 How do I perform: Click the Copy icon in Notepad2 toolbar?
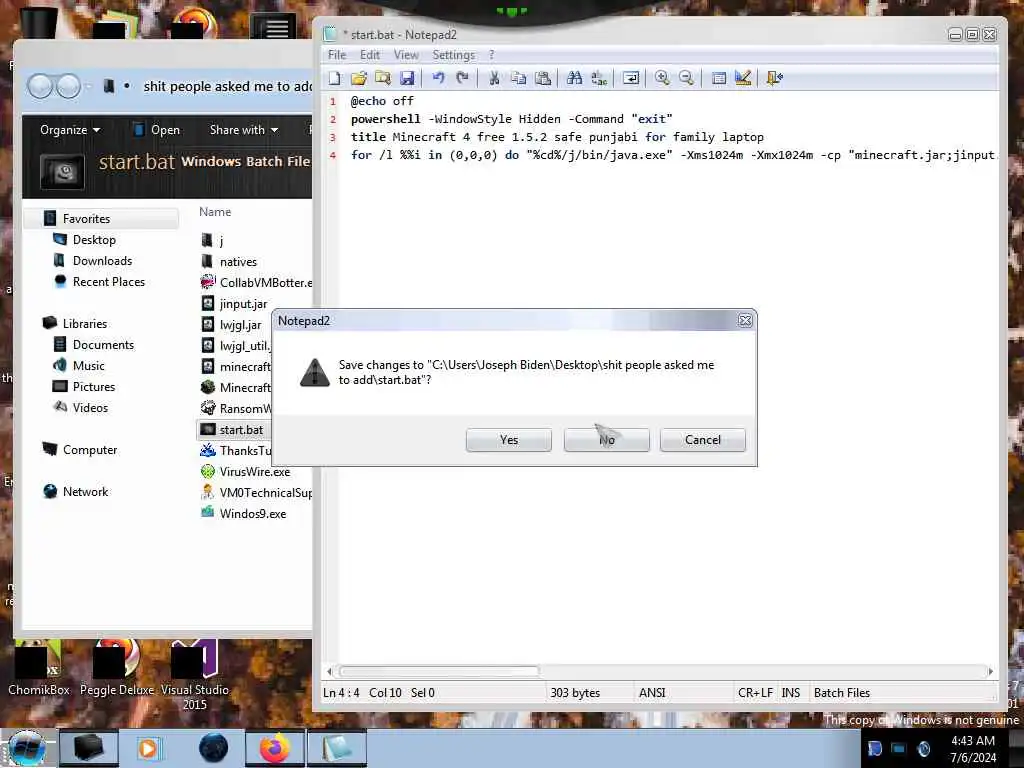click(519, 78)
